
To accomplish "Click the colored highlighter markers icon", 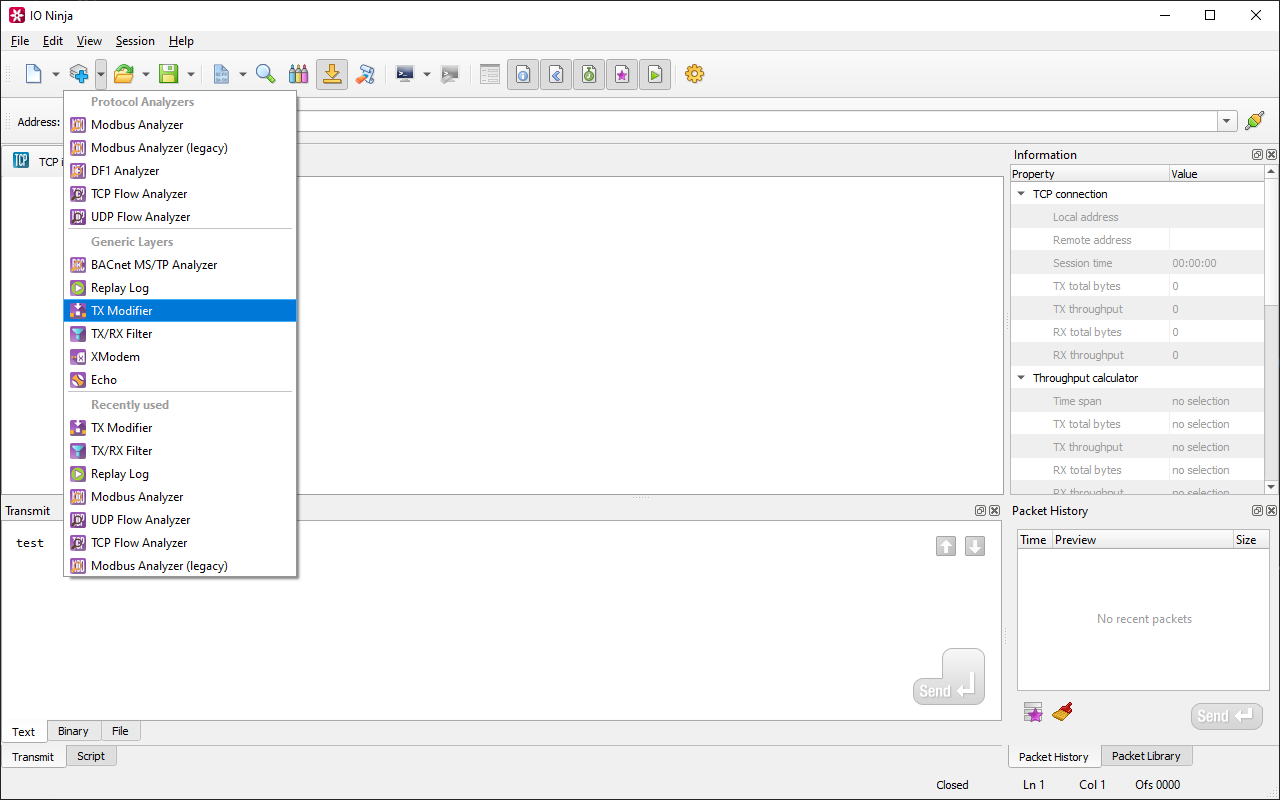I will (298, 74).
